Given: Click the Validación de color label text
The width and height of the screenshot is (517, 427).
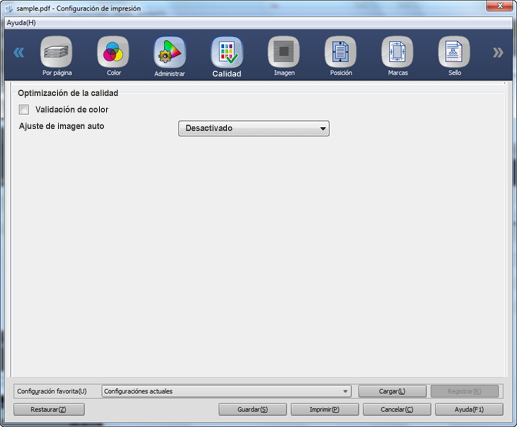Looking at the screenshot, I should 72,110.
